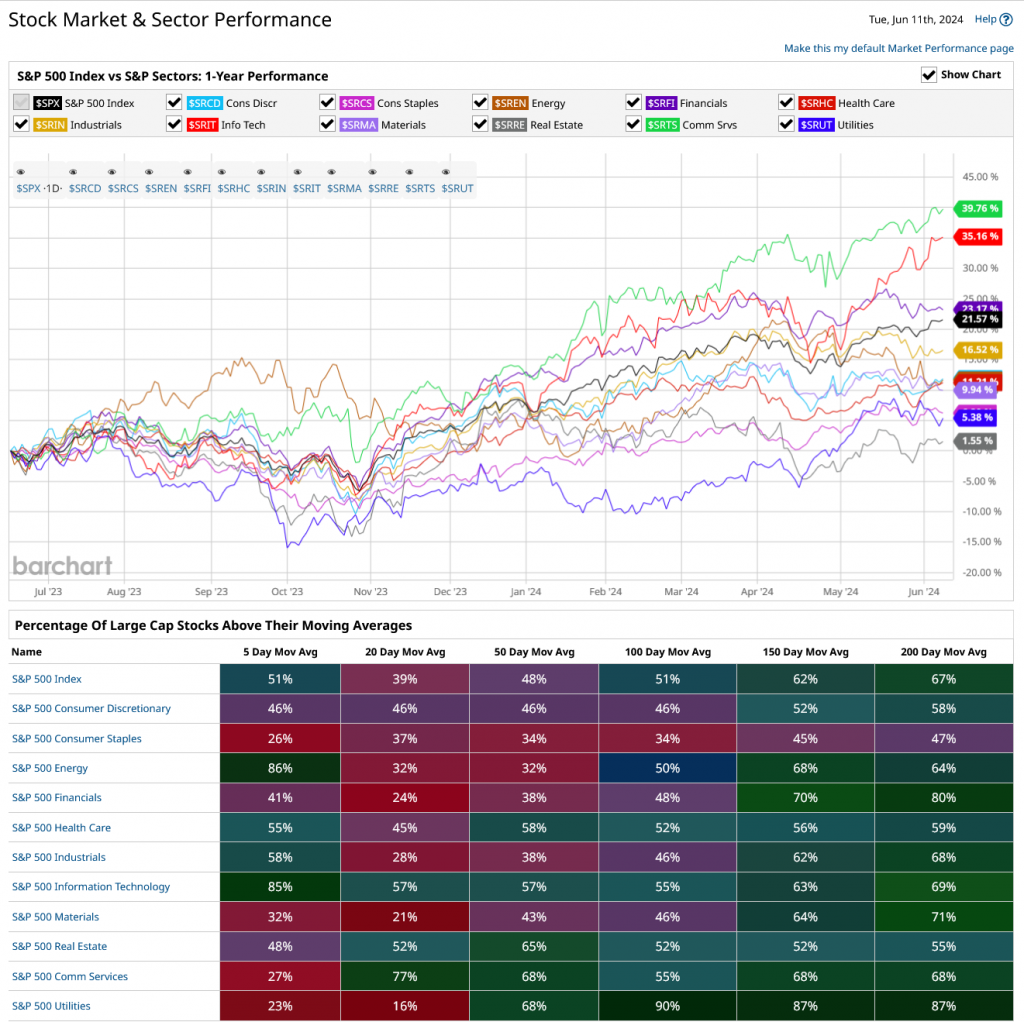The height and width of the screenshot is (1022, 1024).
Task: Toggle visibility eye above $SRMA legend
Action: [x=332, y=172]
